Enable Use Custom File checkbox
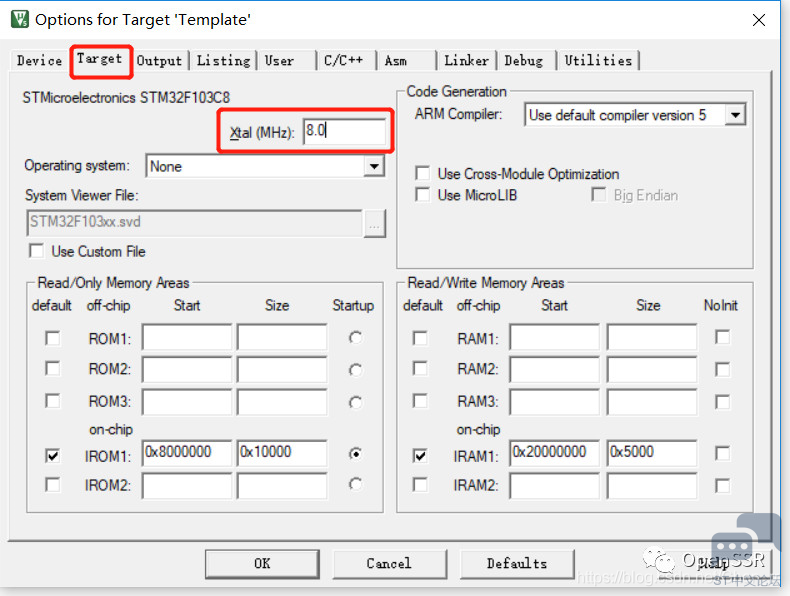Viewport: 790px width, 596px height. 37,250
